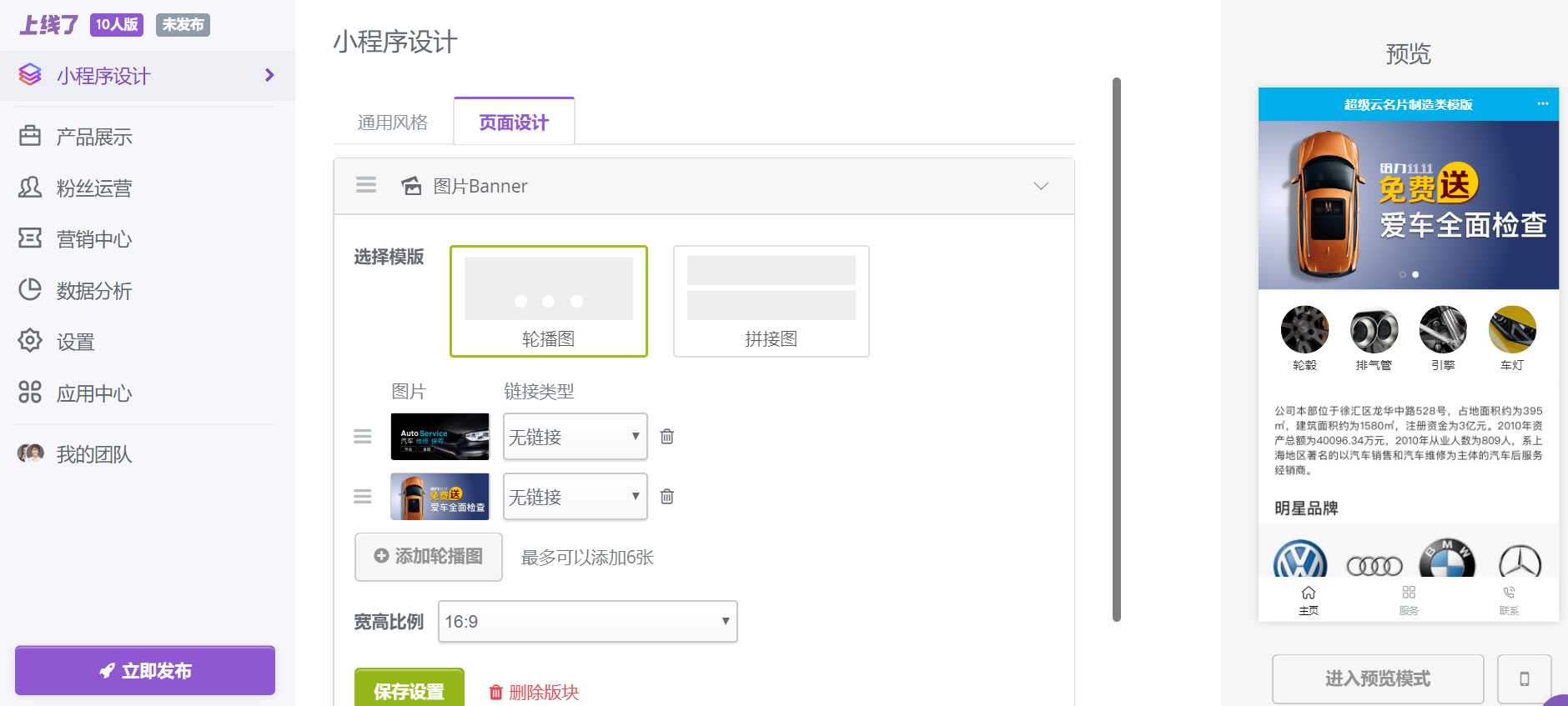Click the 未发布 status badge

[183, 25]
